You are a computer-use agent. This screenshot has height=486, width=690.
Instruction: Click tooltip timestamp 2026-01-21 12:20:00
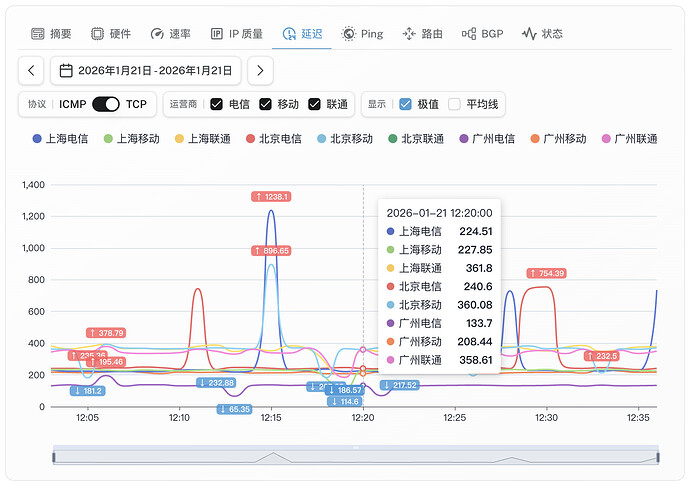pos(439,214)
